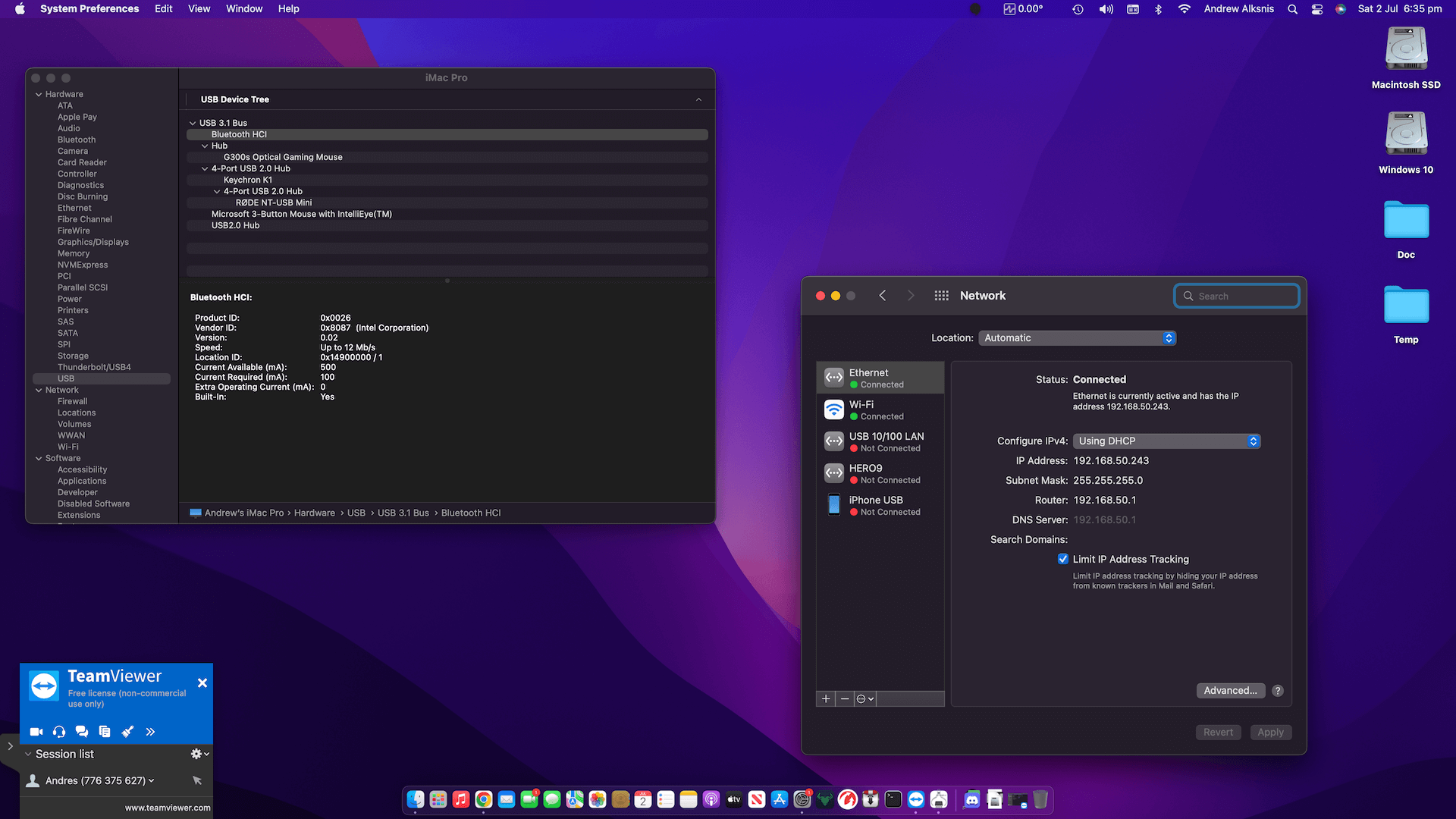Click TeamViewer file transfer documents icon
Viewport: 1456px width, 819px height.
(105, 732)
